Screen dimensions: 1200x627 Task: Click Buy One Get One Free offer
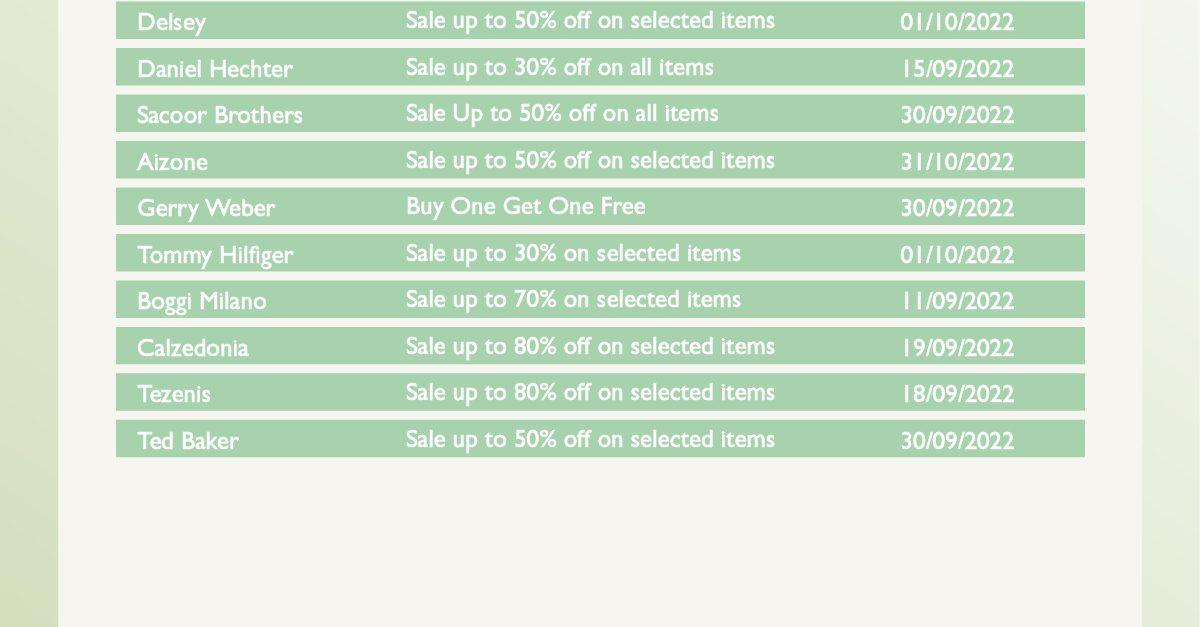(x=525, y=206)
